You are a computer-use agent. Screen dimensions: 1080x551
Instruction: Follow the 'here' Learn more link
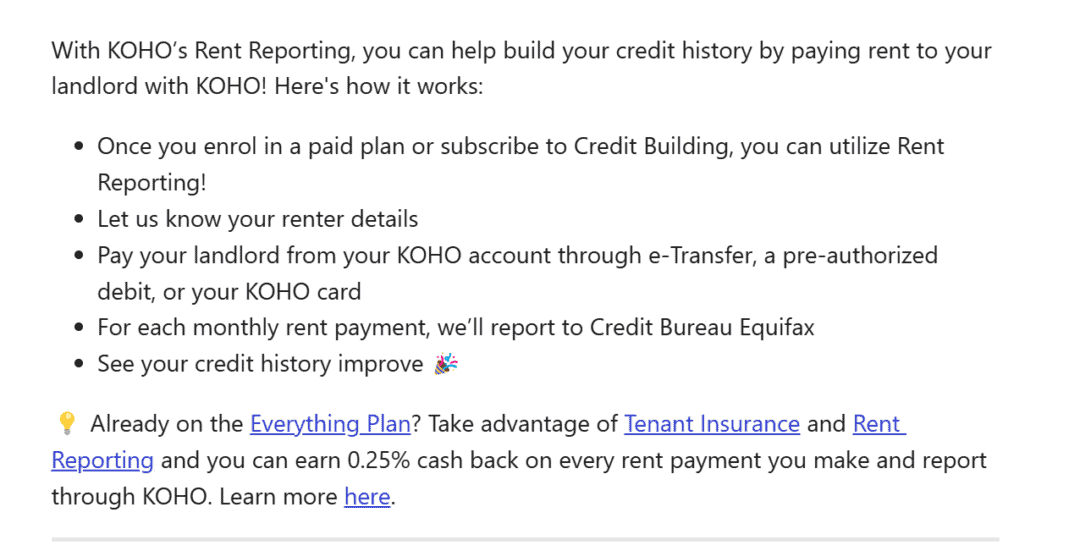(367, 497)
